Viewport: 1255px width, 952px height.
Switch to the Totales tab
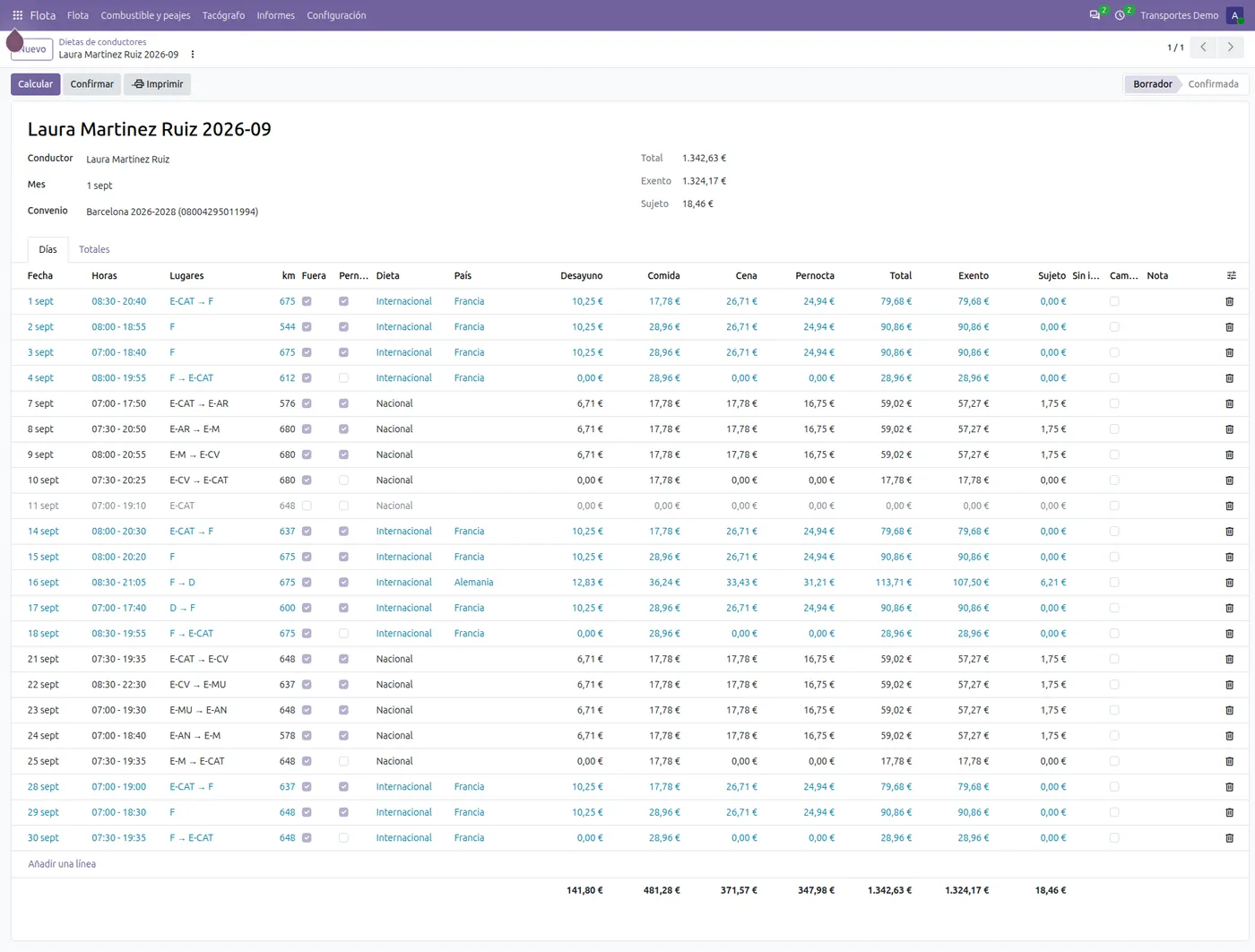pyautogui.click(x=94, y=250)
